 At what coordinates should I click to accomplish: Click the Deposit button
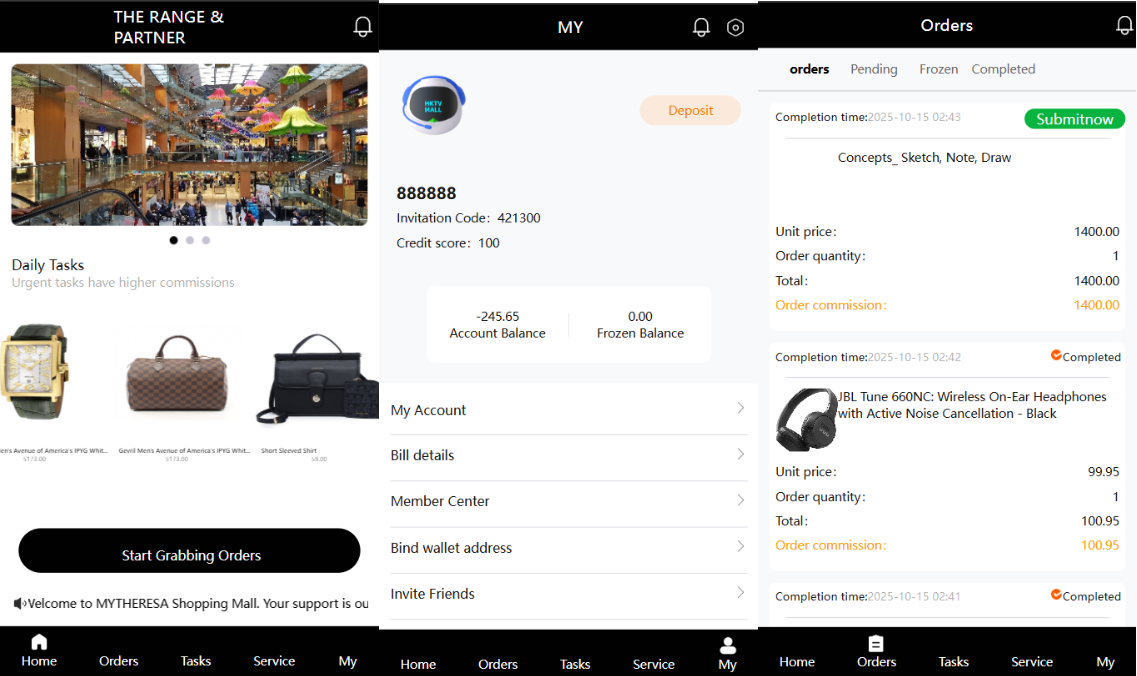pos(690,110)
